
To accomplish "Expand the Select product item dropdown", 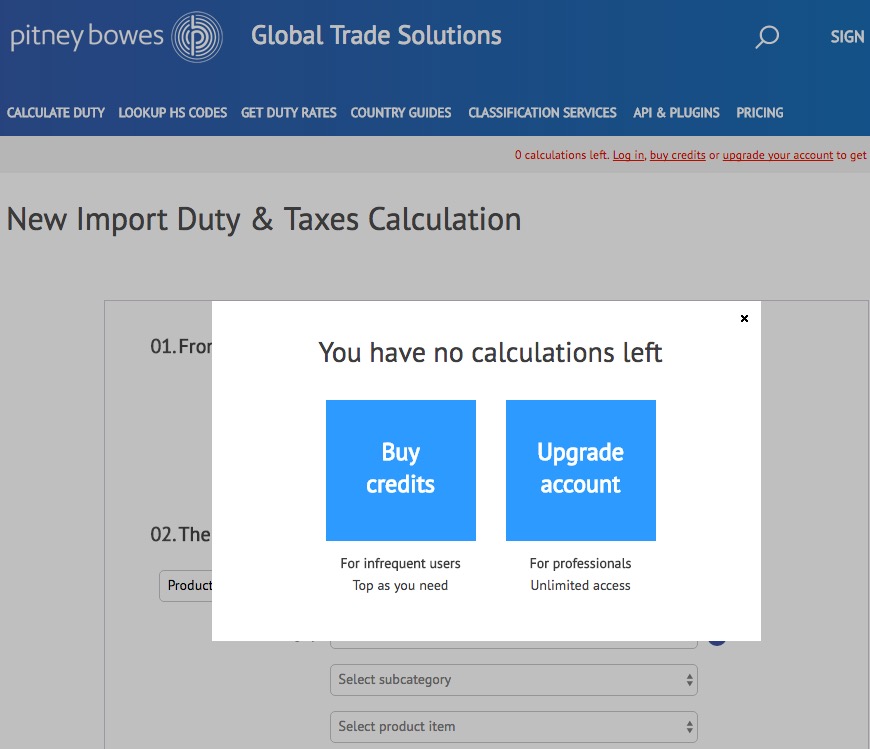I will (x=514, y=727).
